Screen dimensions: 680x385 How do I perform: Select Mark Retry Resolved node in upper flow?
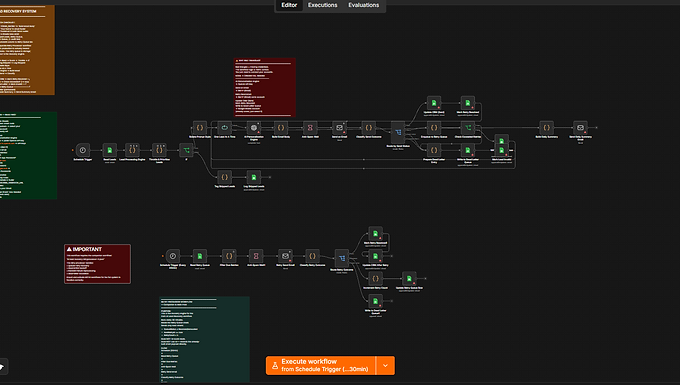pos(468,103)
